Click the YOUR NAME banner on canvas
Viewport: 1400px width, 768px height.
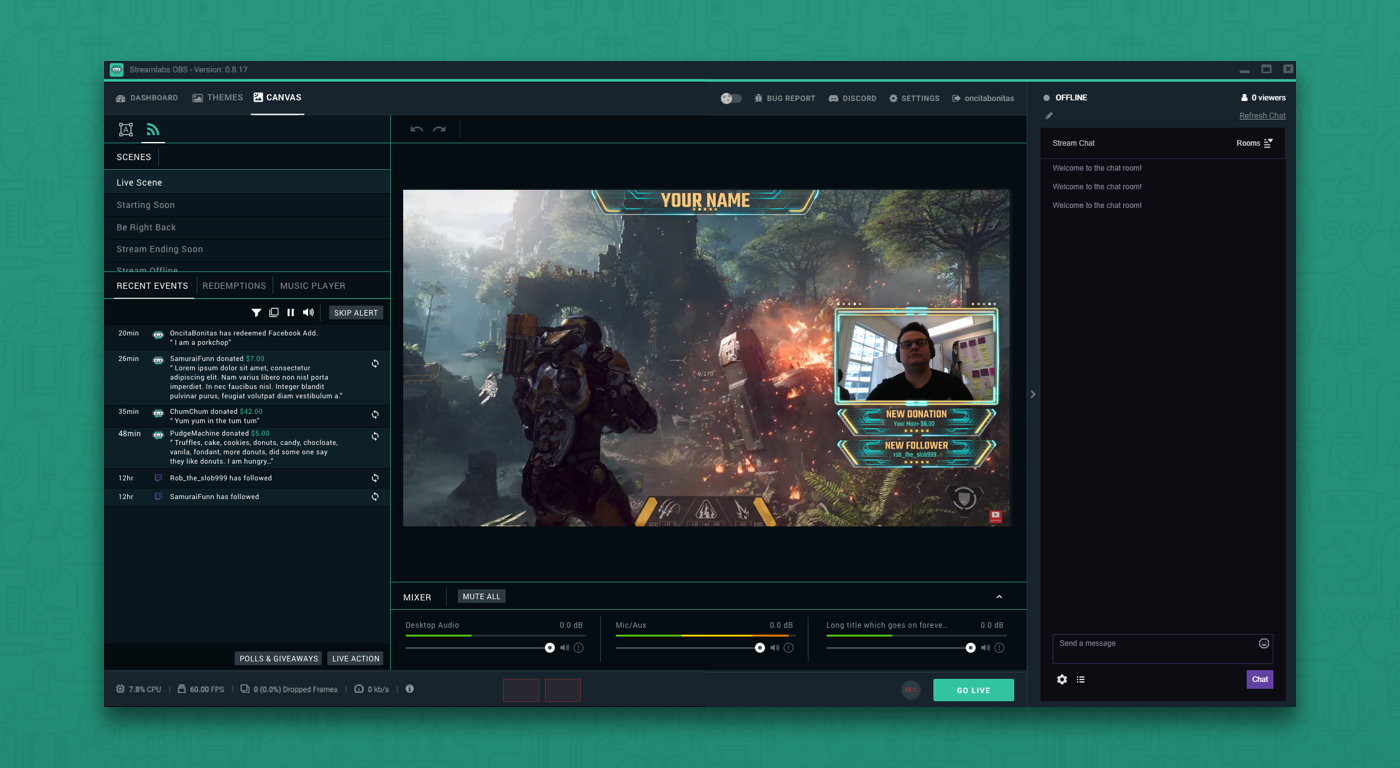click(705, 201)
